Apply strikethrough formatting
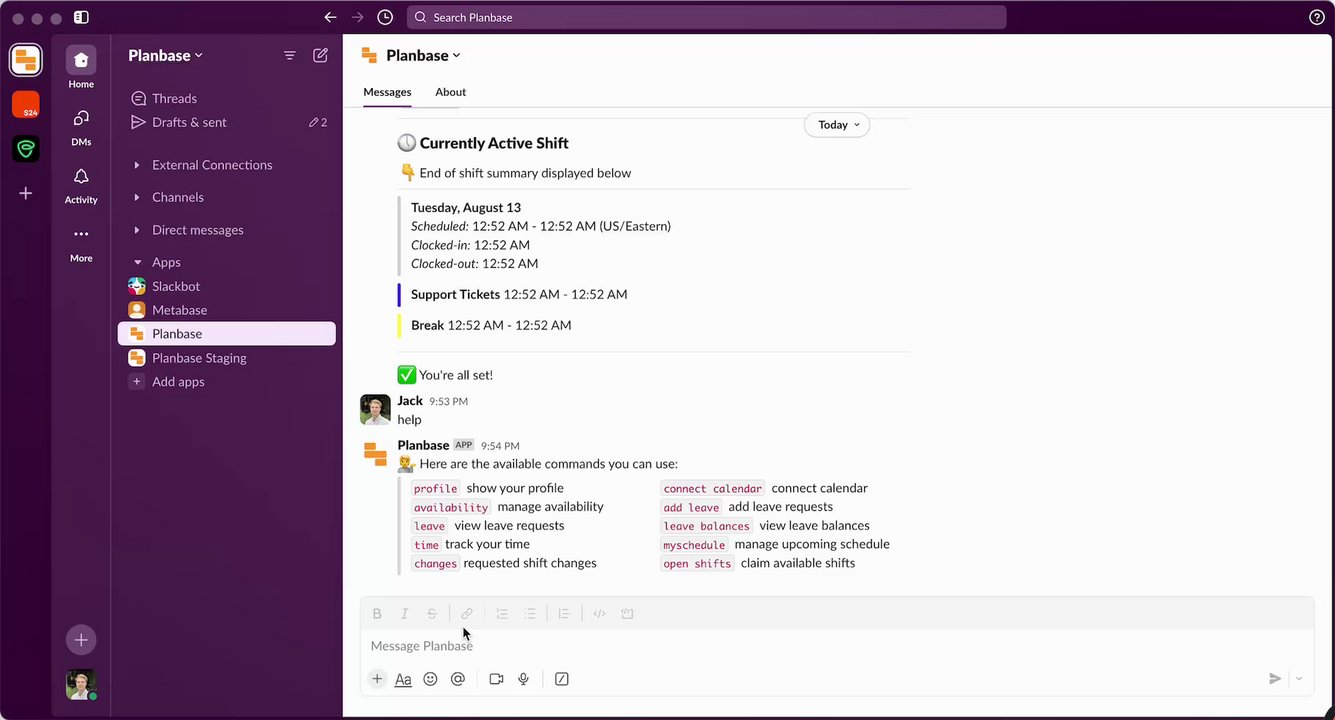Image resolution: width=1335 pixels, height=720 pixels. click(x=432, y=614)
